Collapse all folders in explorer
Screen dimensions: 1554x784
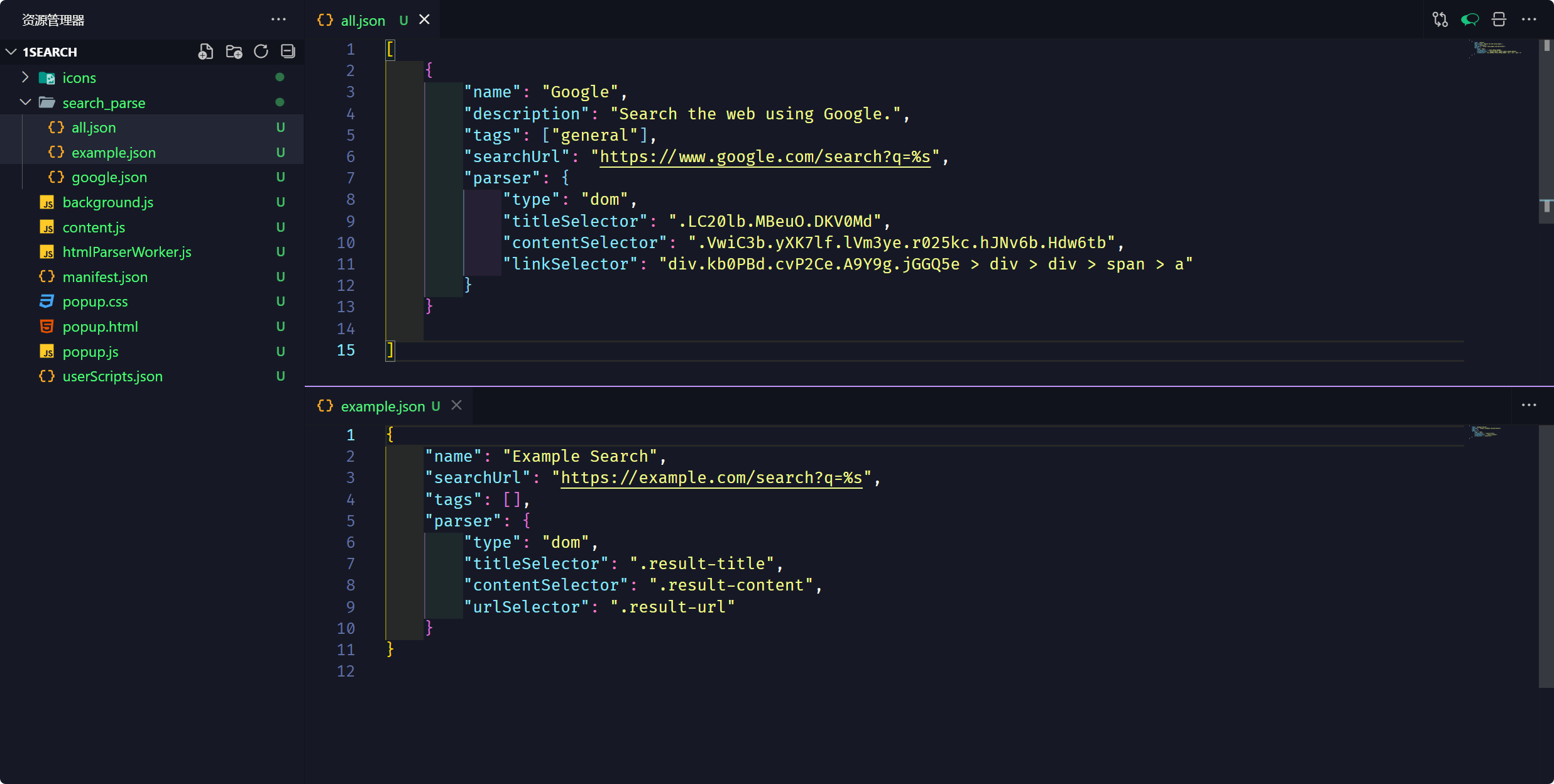pyautogui.click(x=288, y=52)
